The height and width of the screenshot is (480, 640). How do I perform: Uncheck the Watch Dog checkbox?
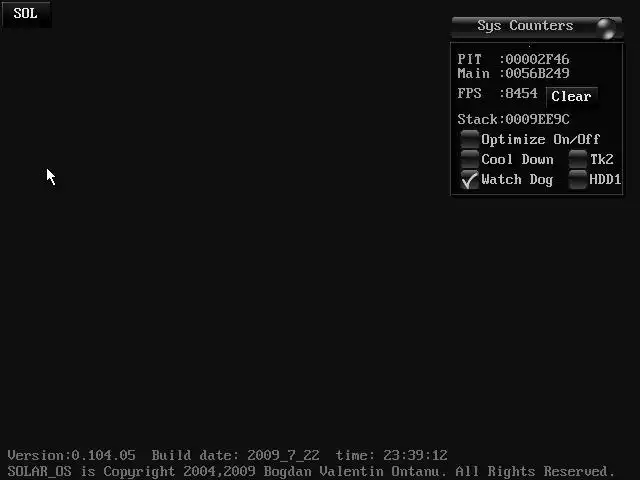[x=469, y=180]
